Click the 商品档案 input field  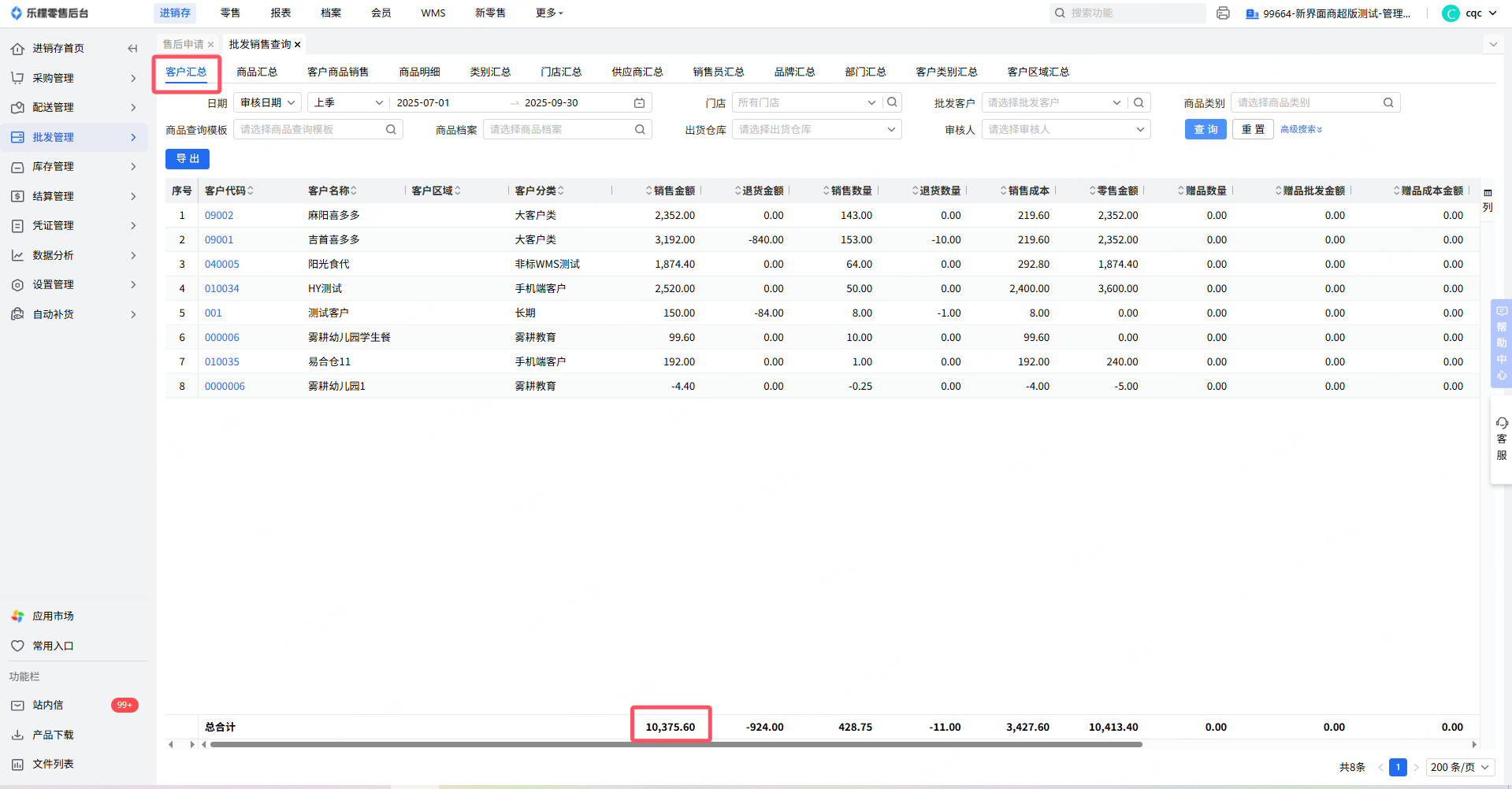click(559, 130)
